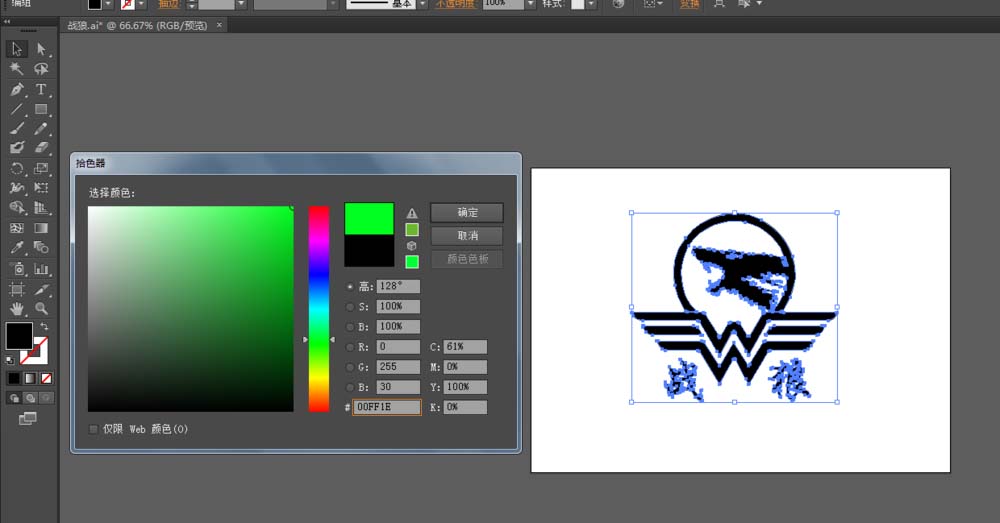Select the Paintbrush tool

(x=17, y=128)
